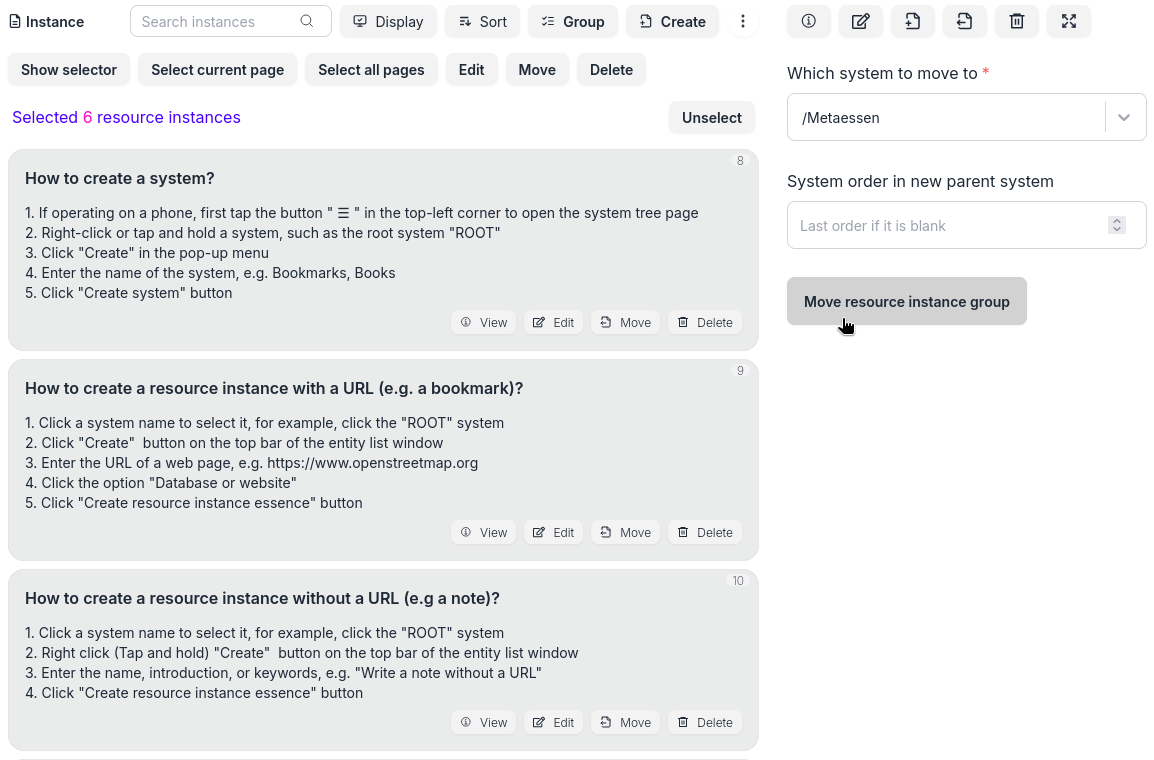Image resolution: width=1154 pixels, height=760 pixels.
Task: Click the system order number stepper
Action: 1117,226
